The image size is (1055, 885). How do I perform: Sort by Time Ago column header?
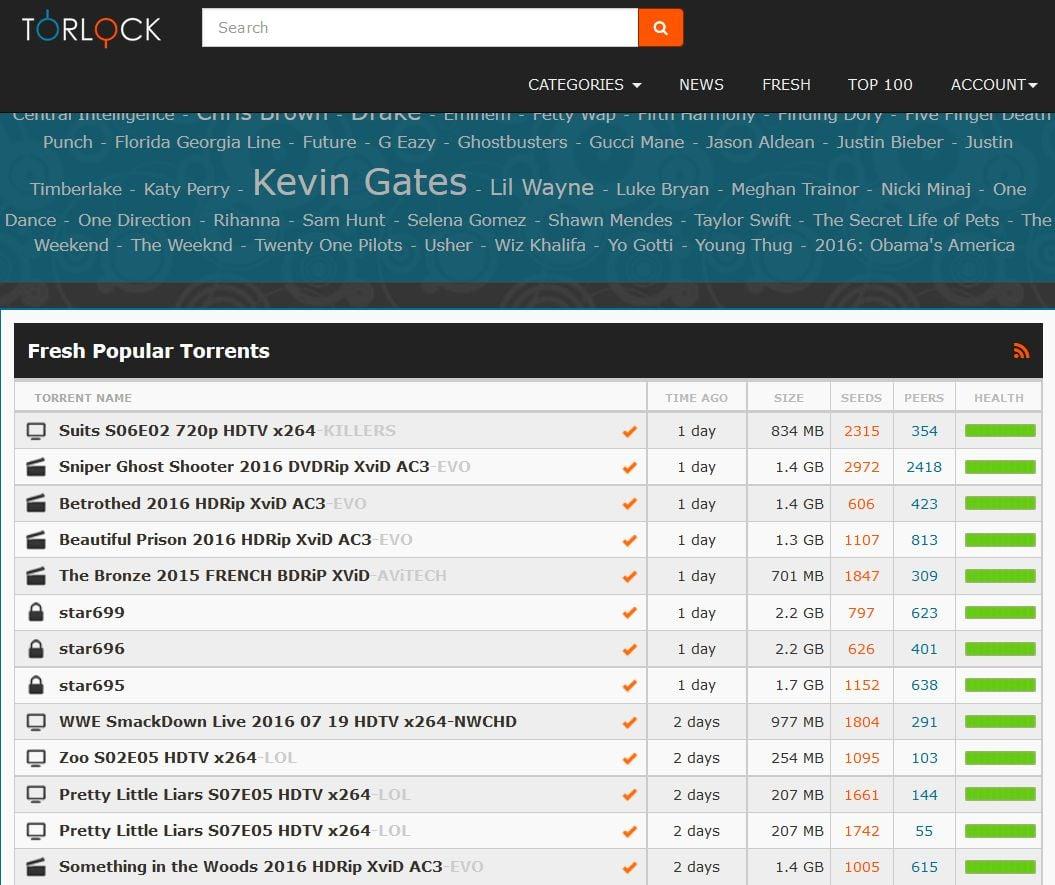tap(696, 398)
